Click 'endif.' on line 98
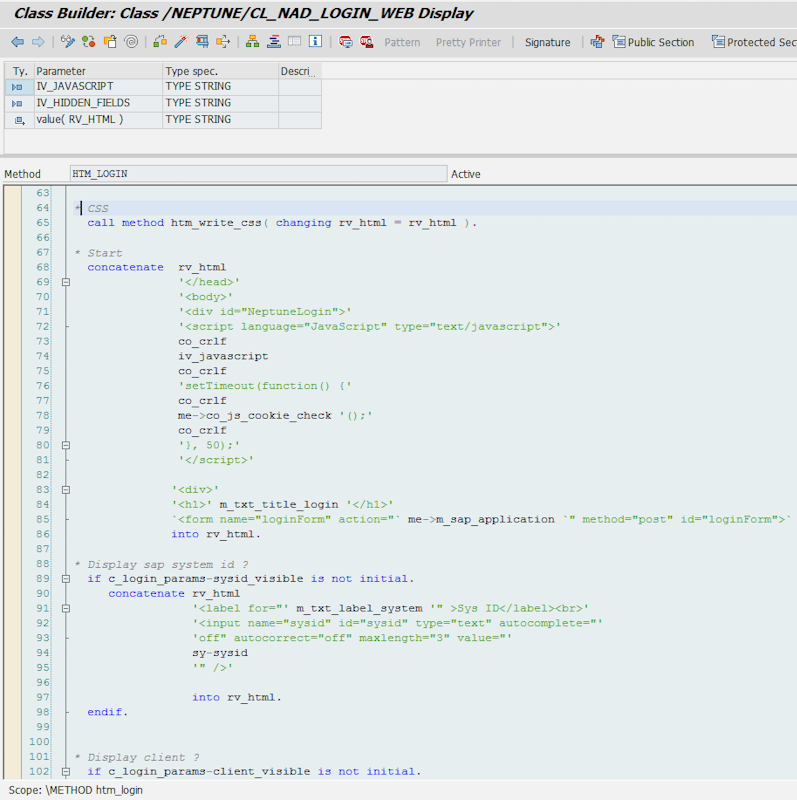The height and width of the screenshot is (800, 797). click(x=108, y=712)
